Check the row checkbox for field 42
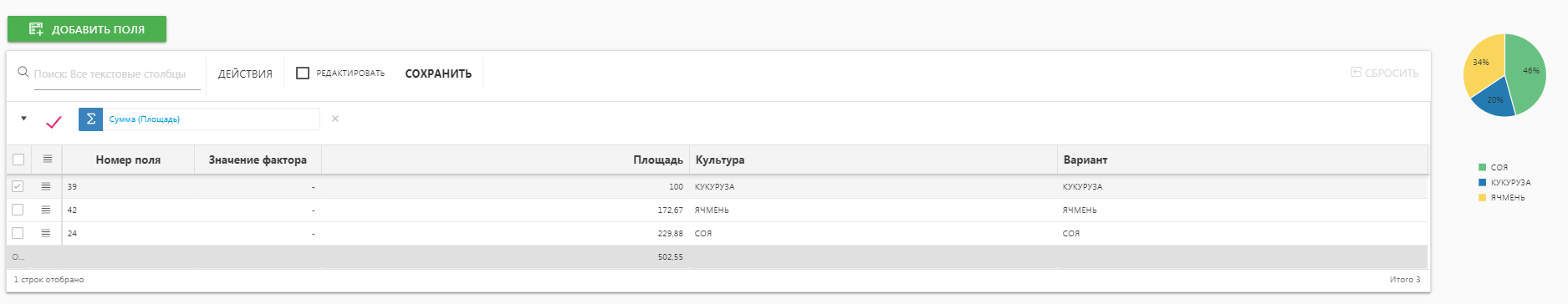Image resolution: width=1568 pixels, height=304 pixels. [x=18, y=210]
